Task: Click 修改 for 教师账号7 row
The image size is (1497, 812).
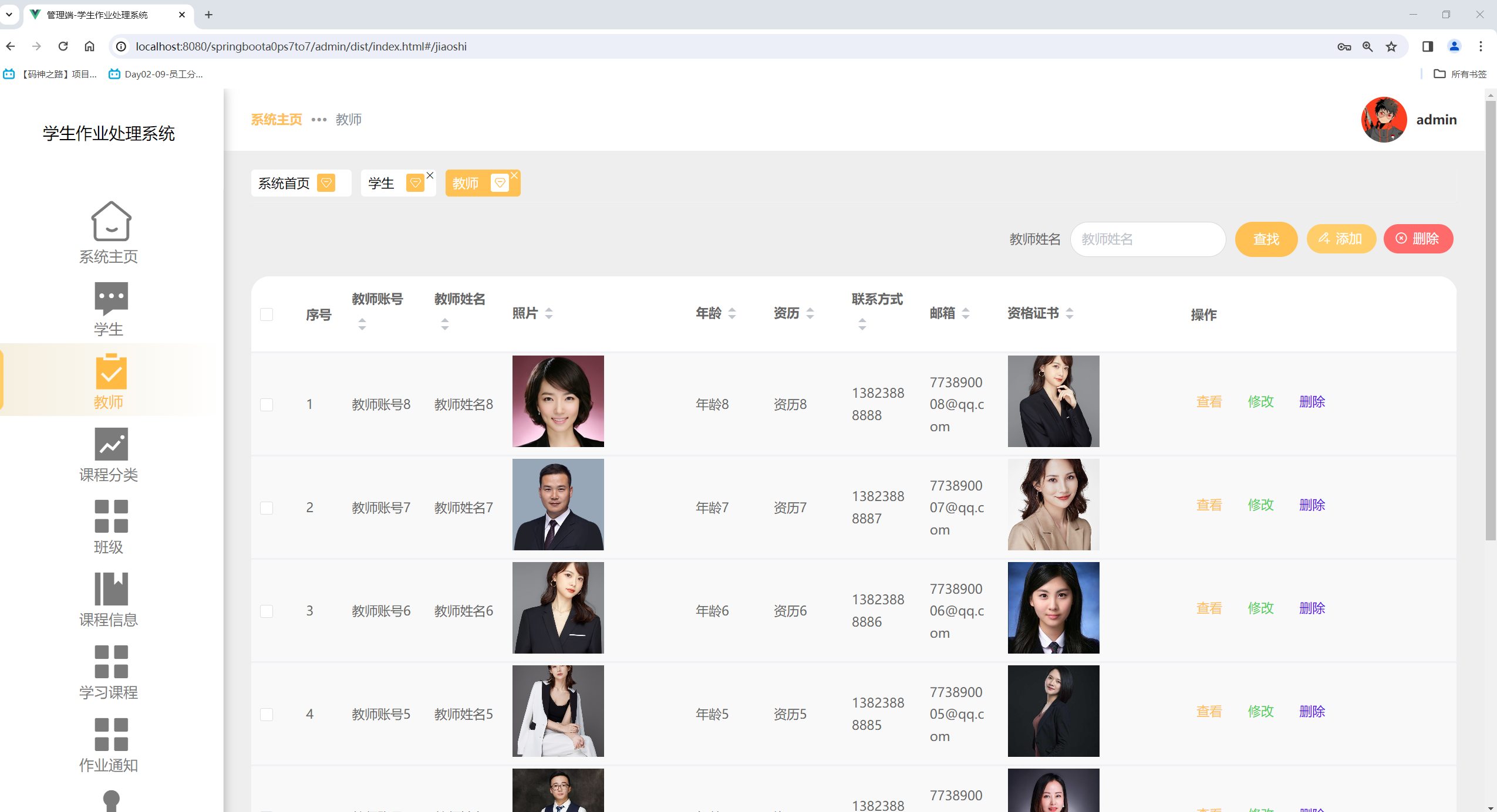Action: tap(1261, 505)
